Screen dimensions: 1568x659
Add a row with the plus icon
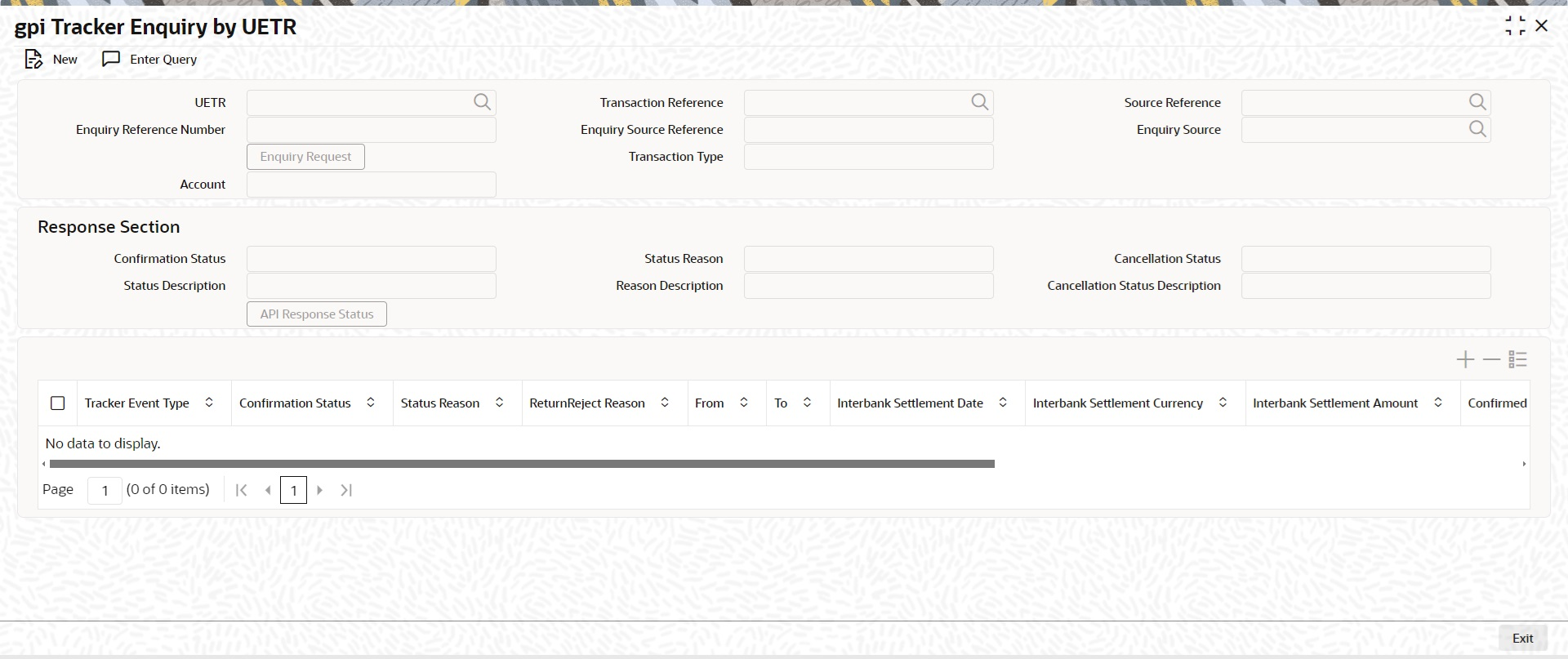(1465, 359)
